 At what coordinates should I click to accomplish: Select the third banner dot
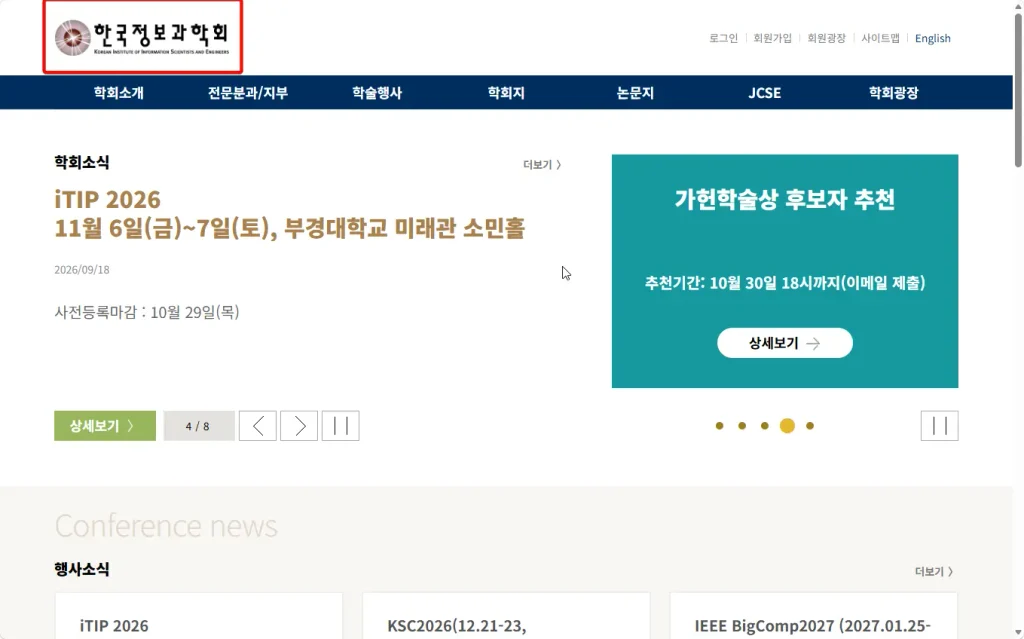(764, 426)
